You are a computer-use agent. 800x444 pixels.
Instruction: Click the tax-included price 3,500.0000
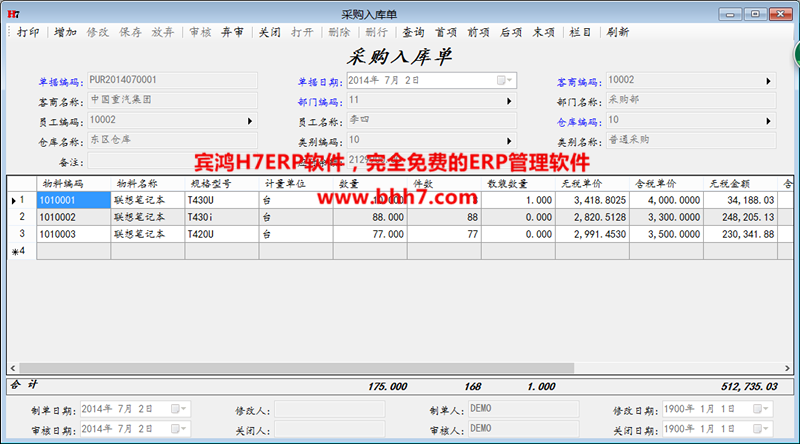[x=666, y=234]
